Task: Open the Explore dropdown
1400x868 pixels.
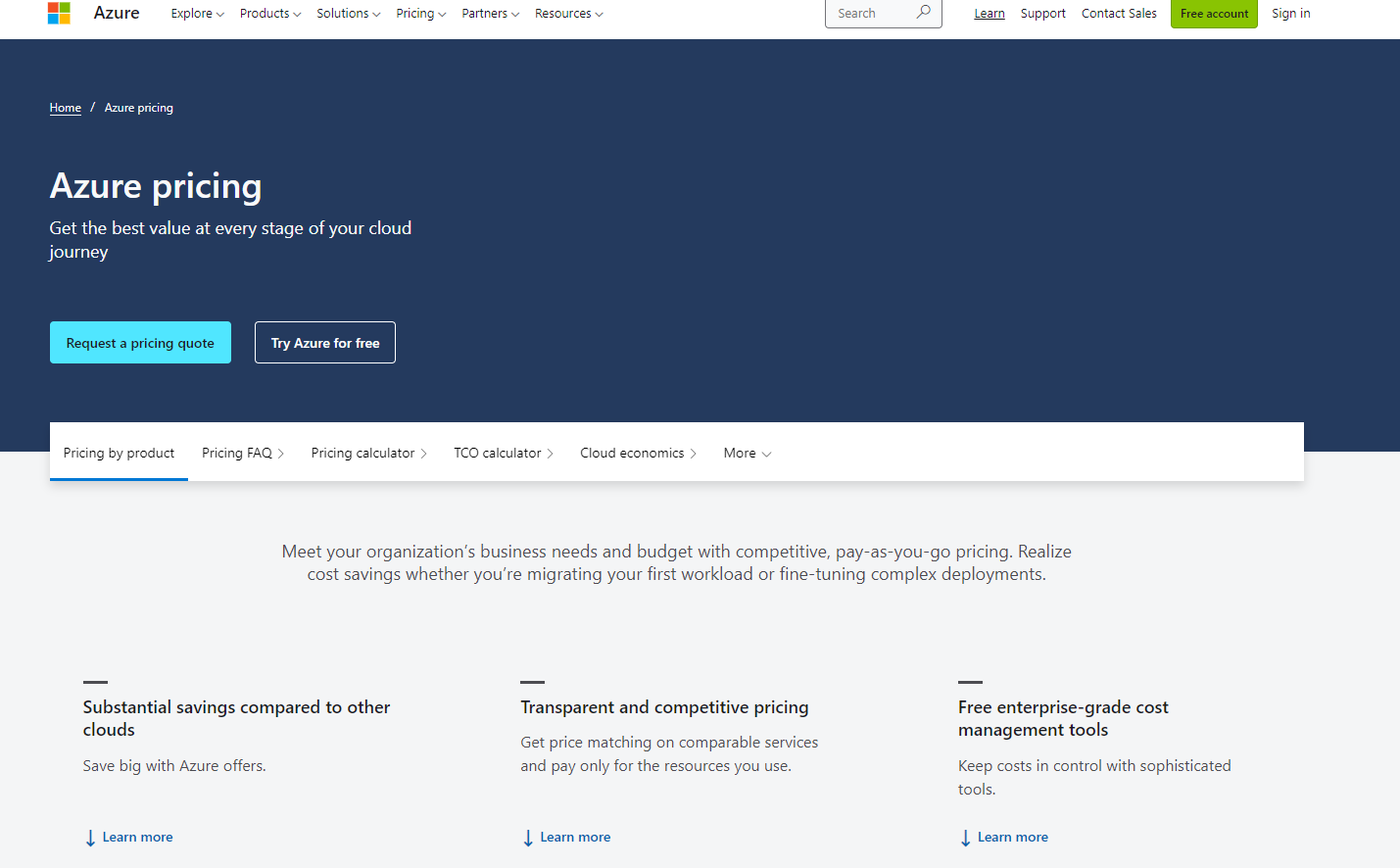Action: (196, 13)
